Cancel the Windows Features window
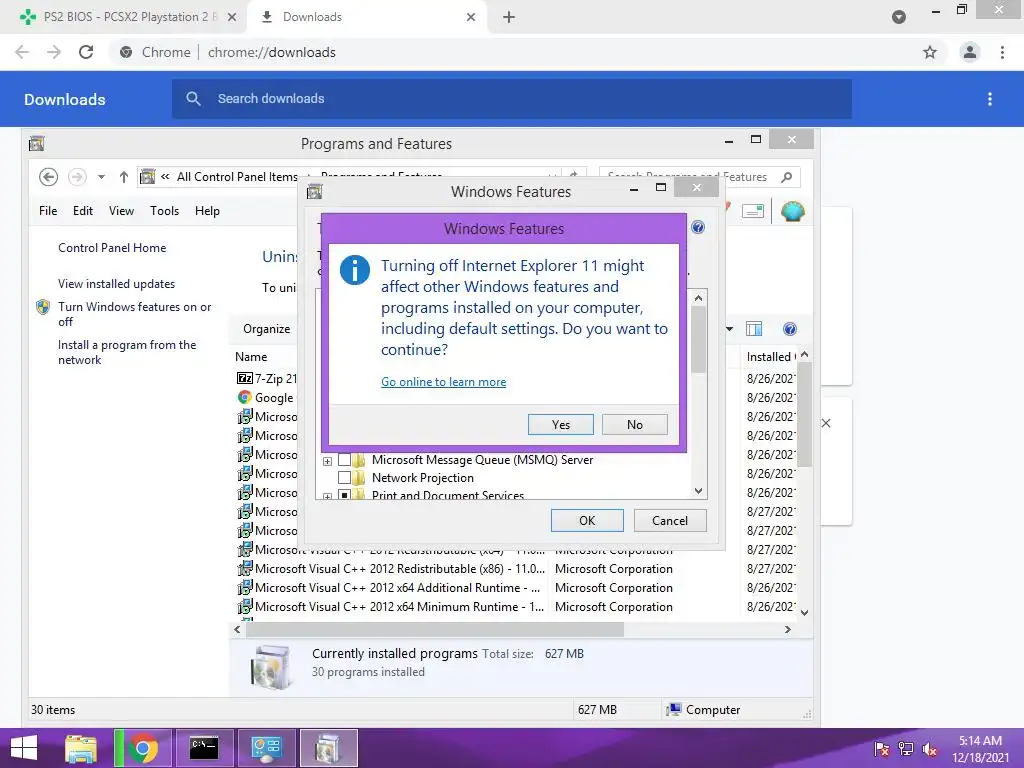Screen dimensions: 1024x768 click(669, 520)
